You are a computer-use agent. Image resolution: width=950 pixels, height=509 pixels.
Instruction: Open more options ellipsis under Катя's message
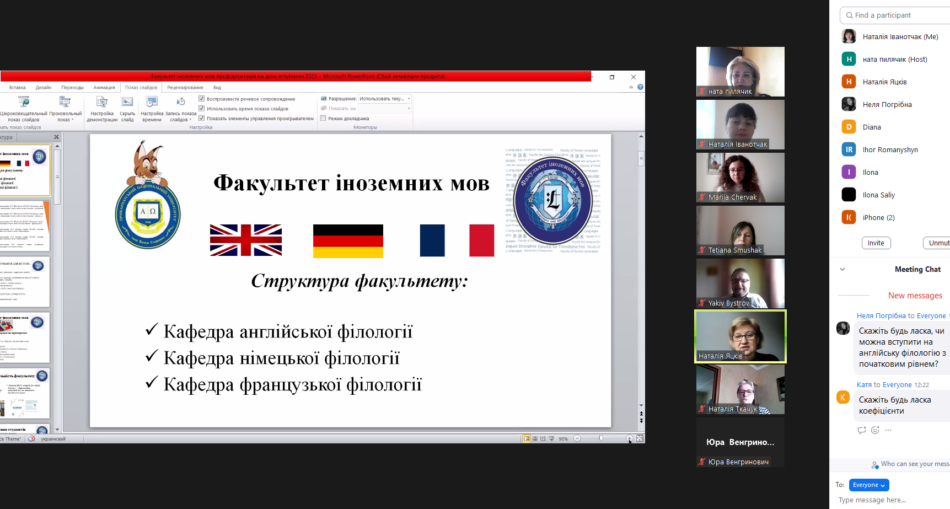click(888, 430)
